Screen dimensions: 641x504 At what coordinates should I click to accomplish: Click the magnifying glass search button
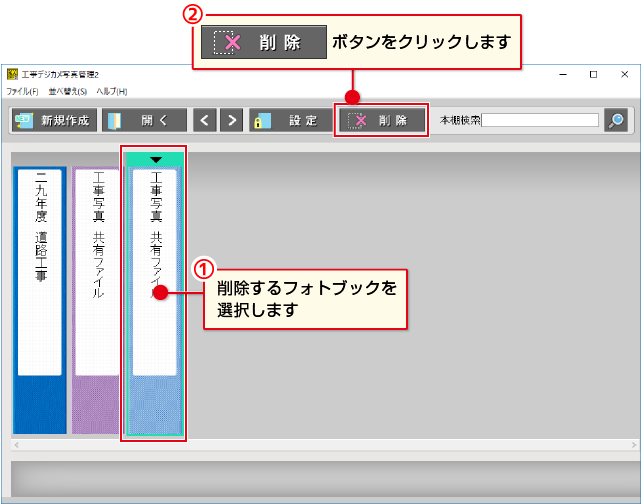[616, 120]
